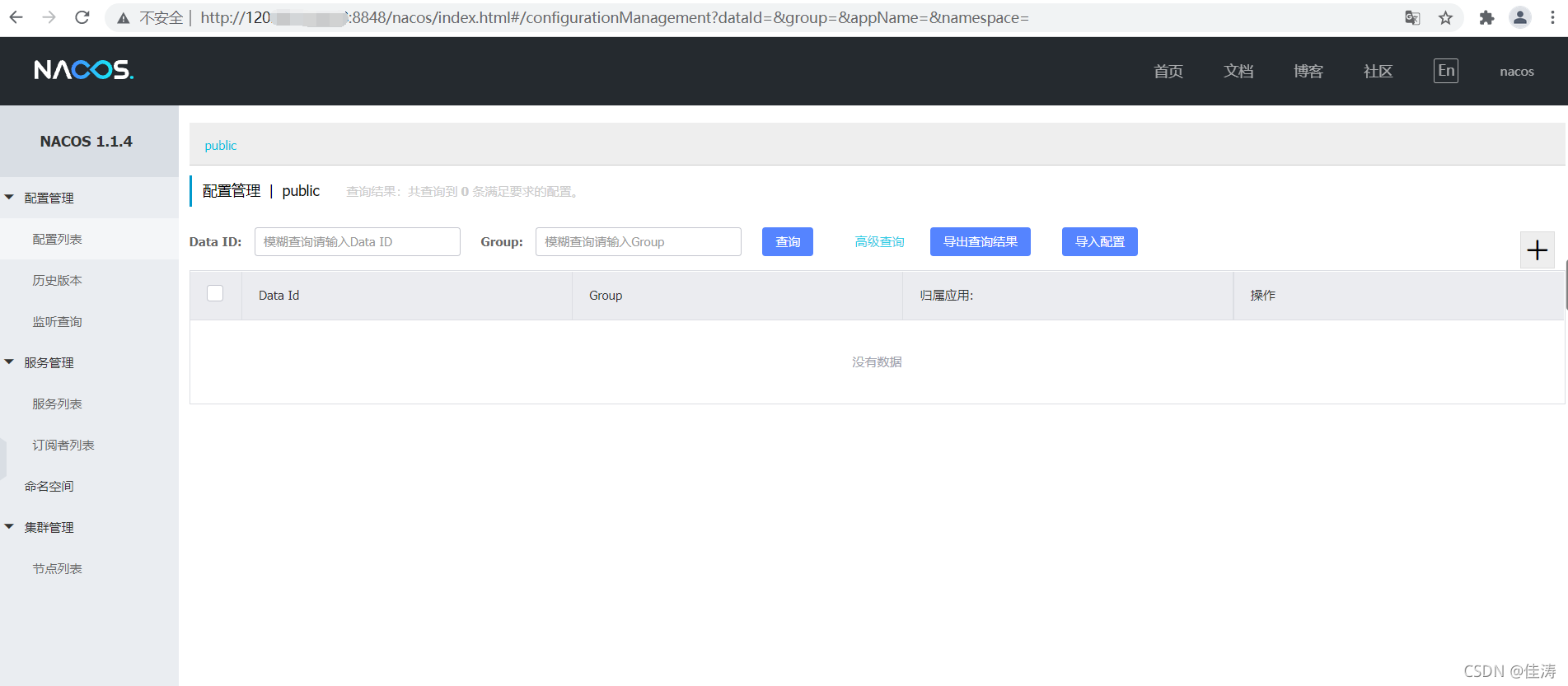Open the browser profile avatar

click(1520, 17)
